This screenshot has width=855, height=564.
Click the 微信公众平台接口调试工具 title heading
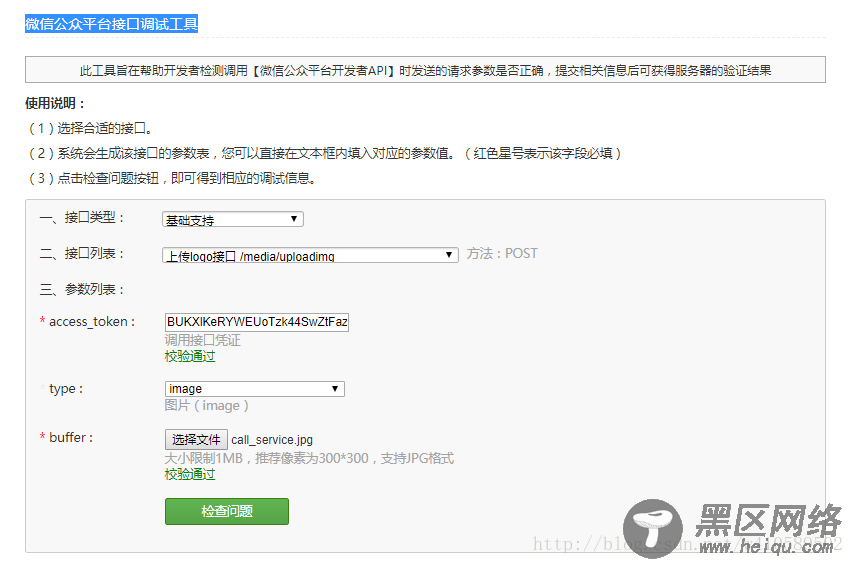tap(111, 24)
